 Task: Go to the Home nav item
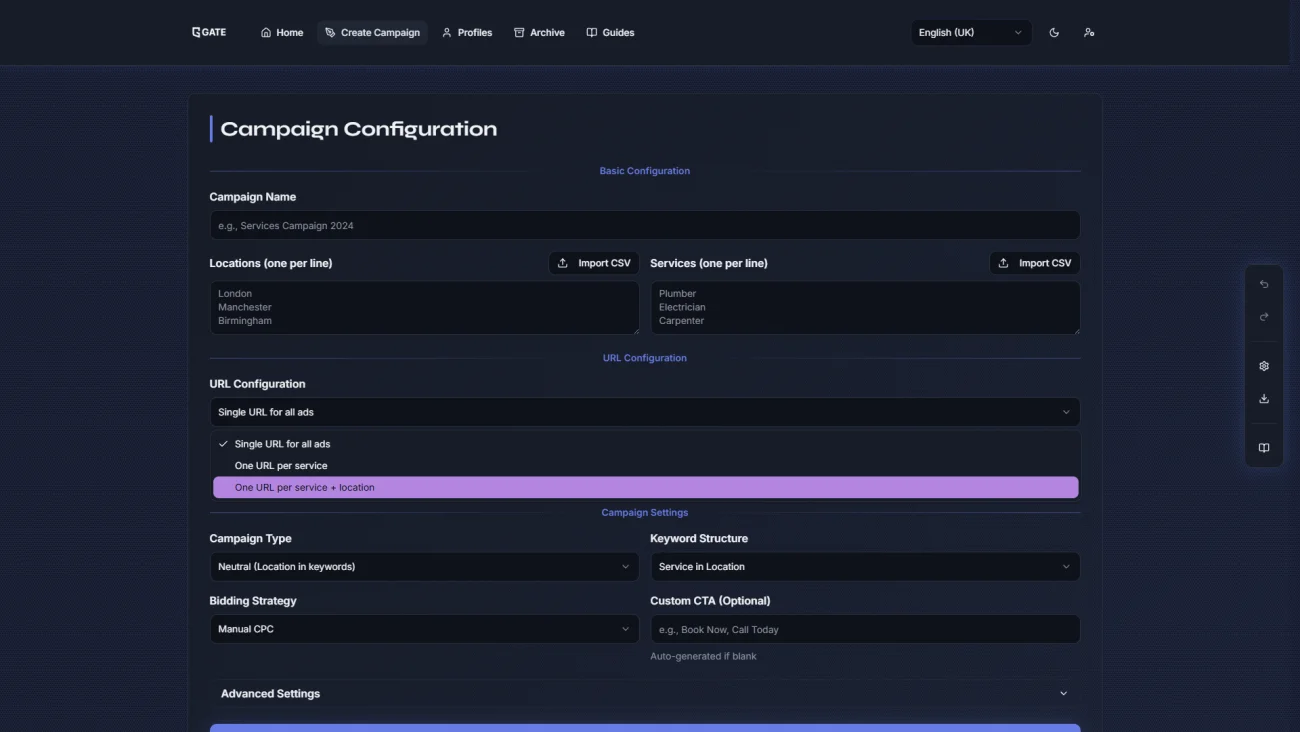tap(281, 33)
